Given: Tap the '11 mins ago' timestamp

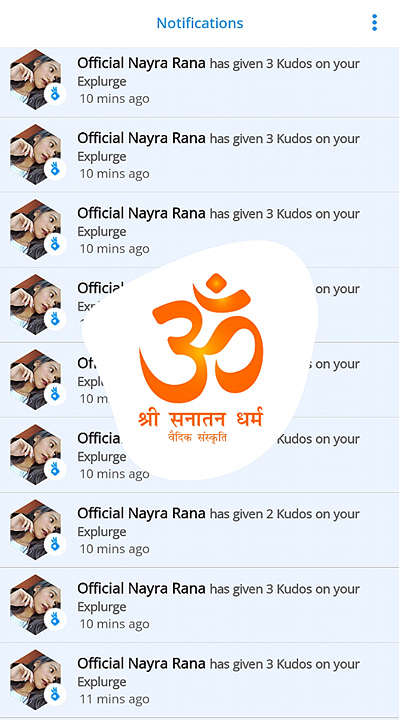Looking at the screenshot, I should pyautogui.click(x=114, y=699).
